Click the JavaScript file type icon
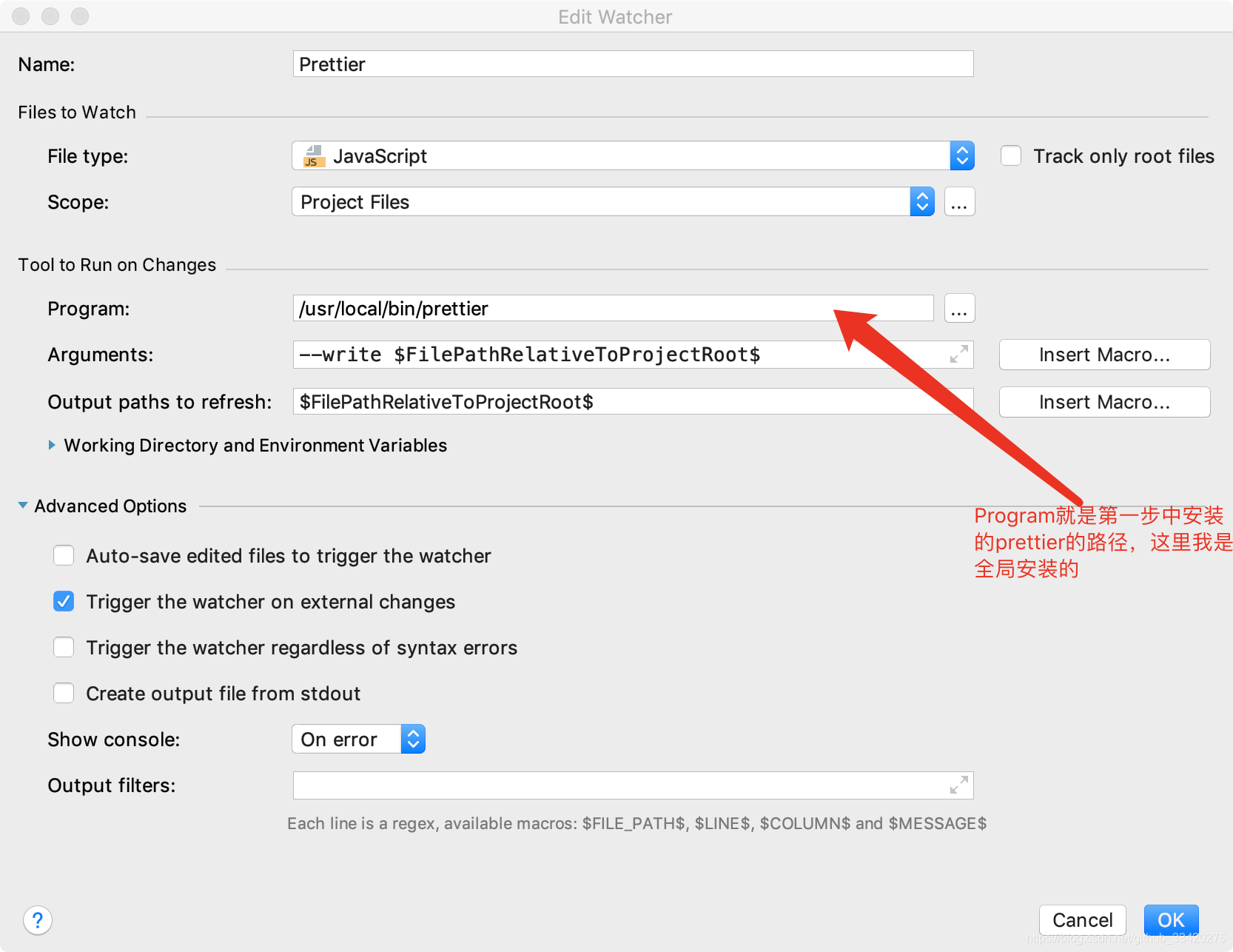The height and width of the screenshot is (952, 1233). [x=315, y=156]
